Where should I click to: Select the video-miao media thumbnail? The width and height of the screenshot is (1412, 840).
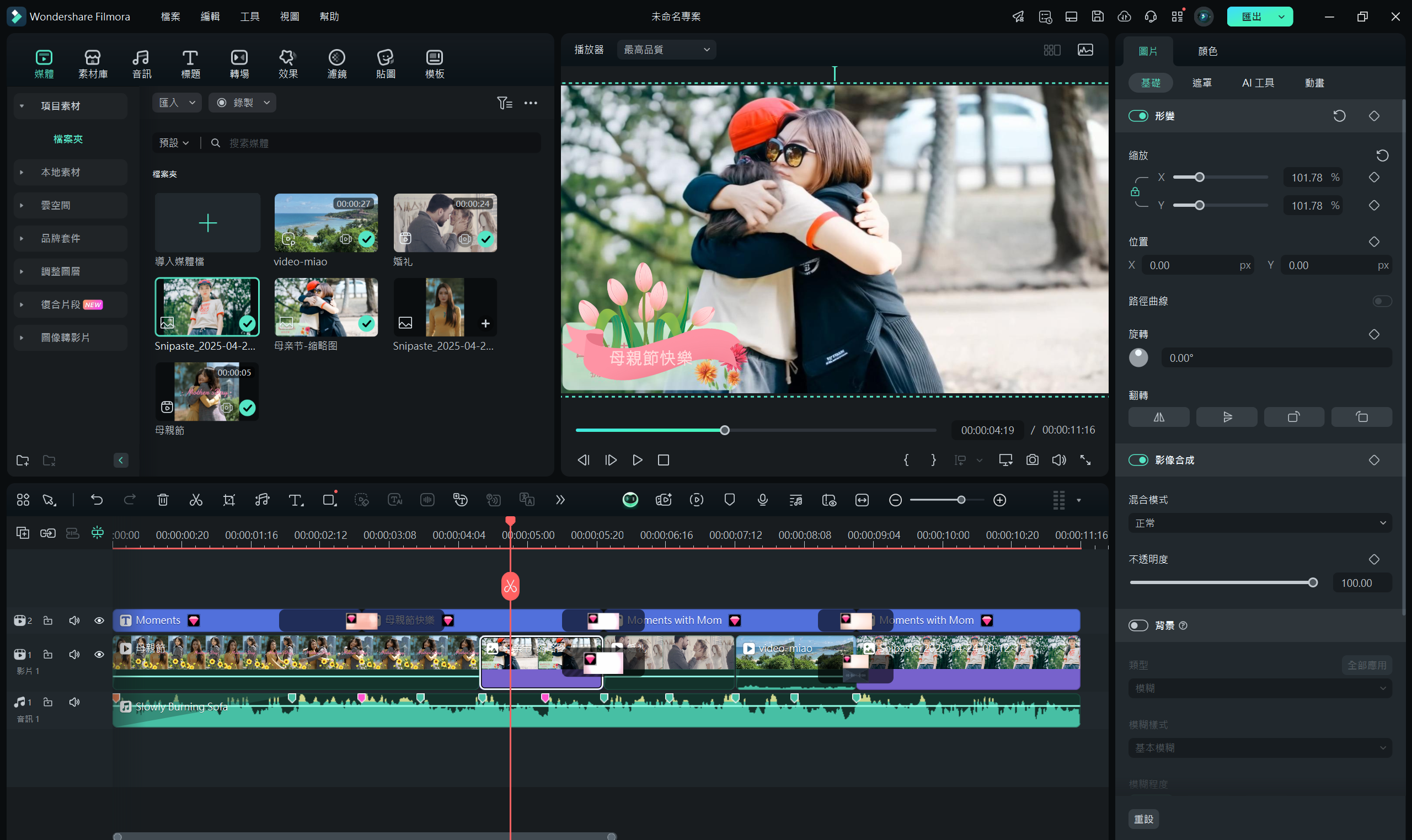[x=326, y=223]
